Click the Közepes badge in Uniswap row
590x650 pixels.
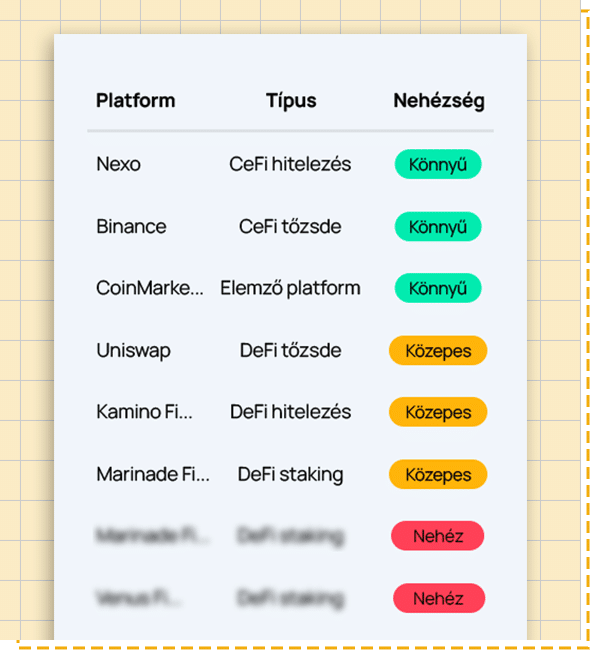(438, 351)
